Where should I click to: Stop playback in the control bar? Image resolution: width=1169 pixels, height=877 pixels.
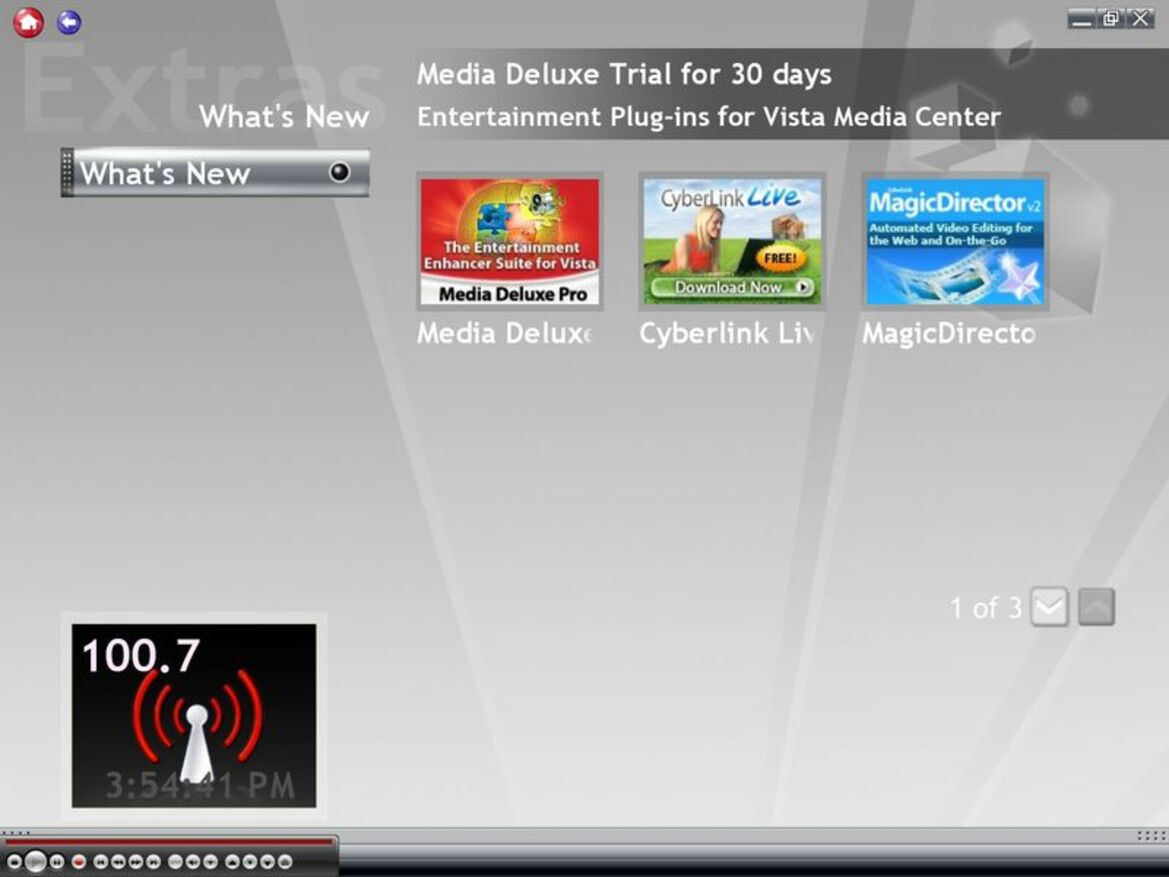click(14, 862)
